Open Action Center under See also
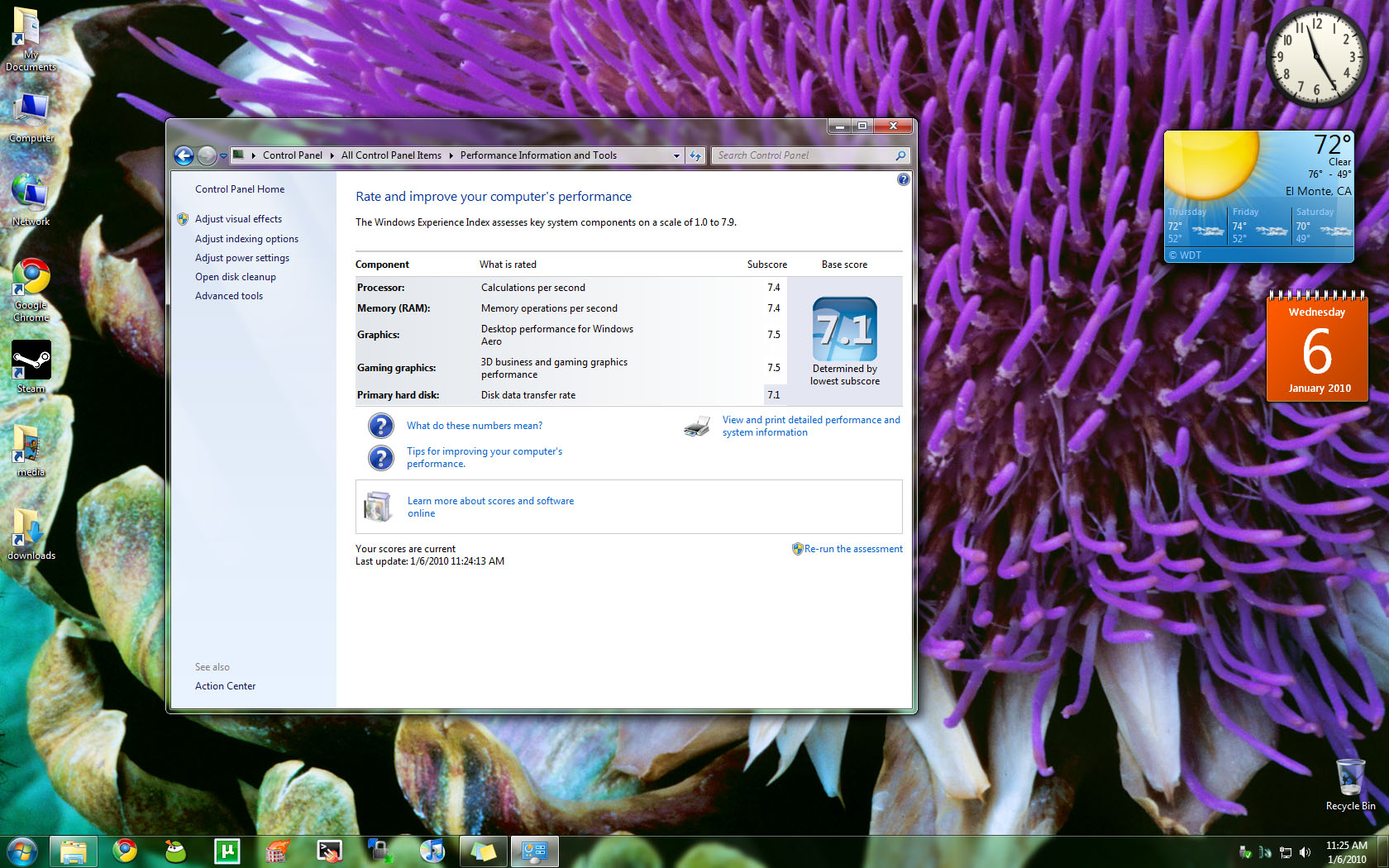This screenshot has width=1389, height=868. pos(225,686)
